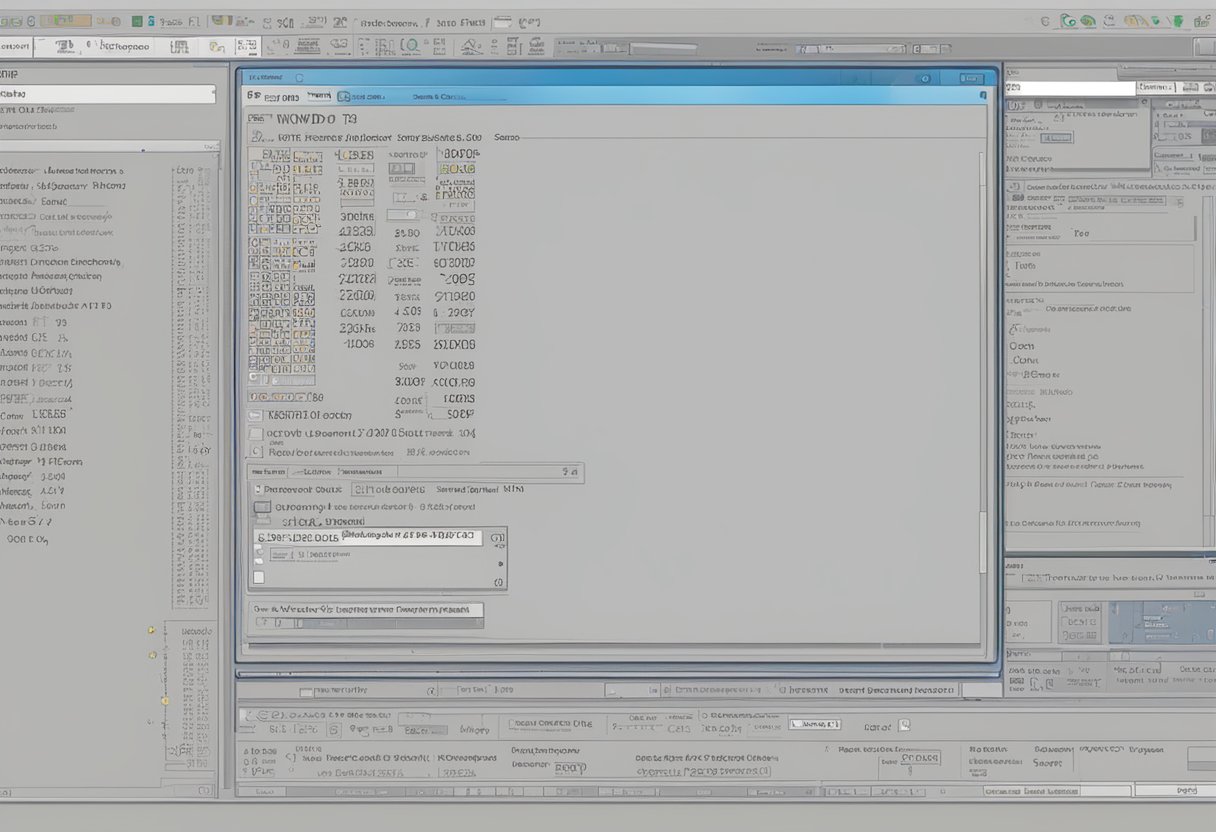1216x832 pixels.
Task: Toggle the second checkbox below the dialog's data grid
Action: click(x=256, y=452)
